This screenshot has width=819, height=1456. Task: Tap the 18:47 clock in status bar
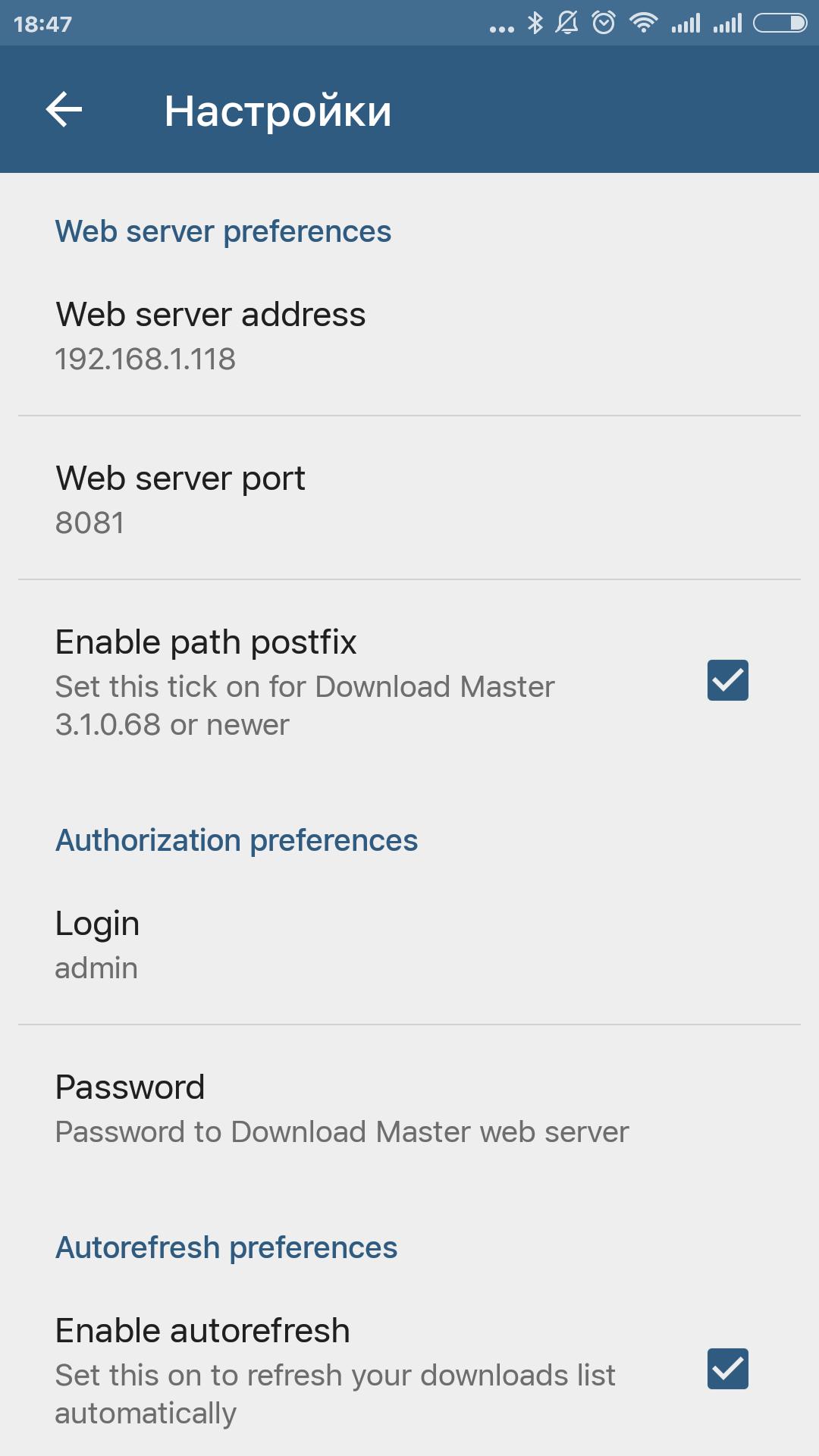42,24
